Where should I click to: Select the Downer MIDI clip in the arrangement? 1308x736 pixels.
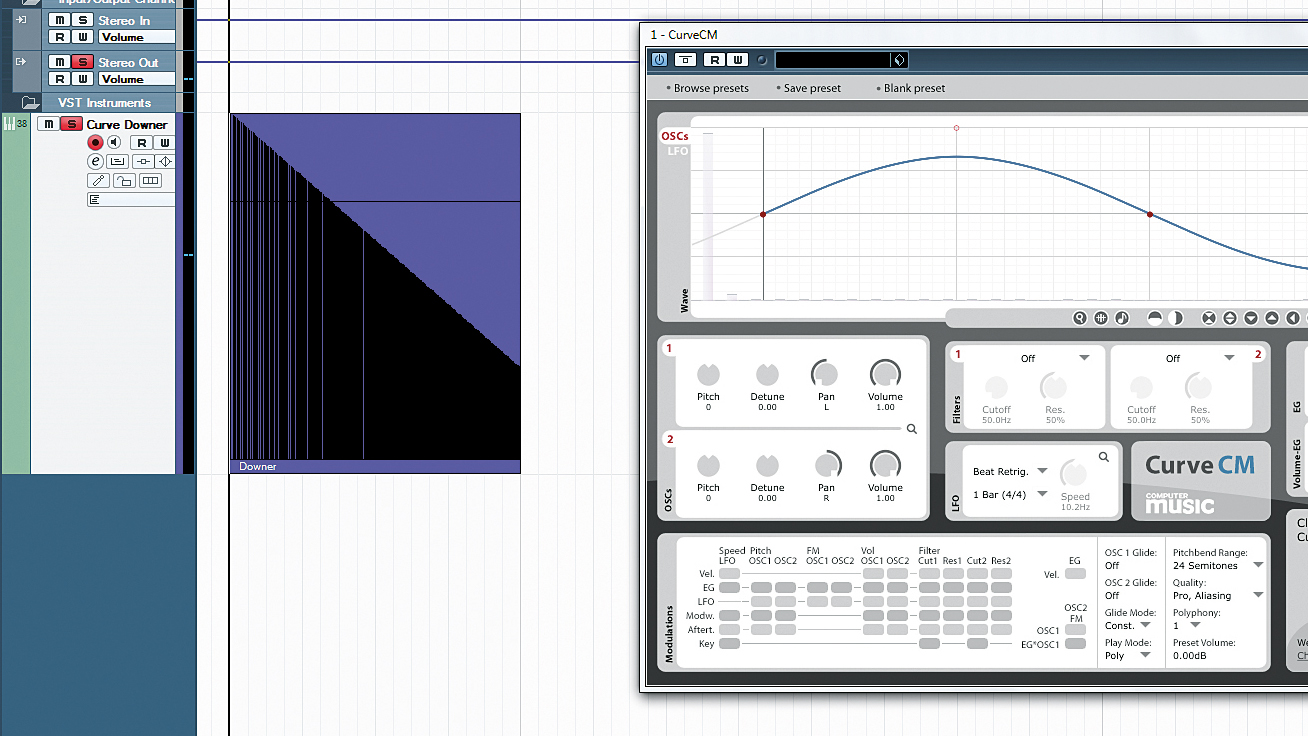pos(375,293)
